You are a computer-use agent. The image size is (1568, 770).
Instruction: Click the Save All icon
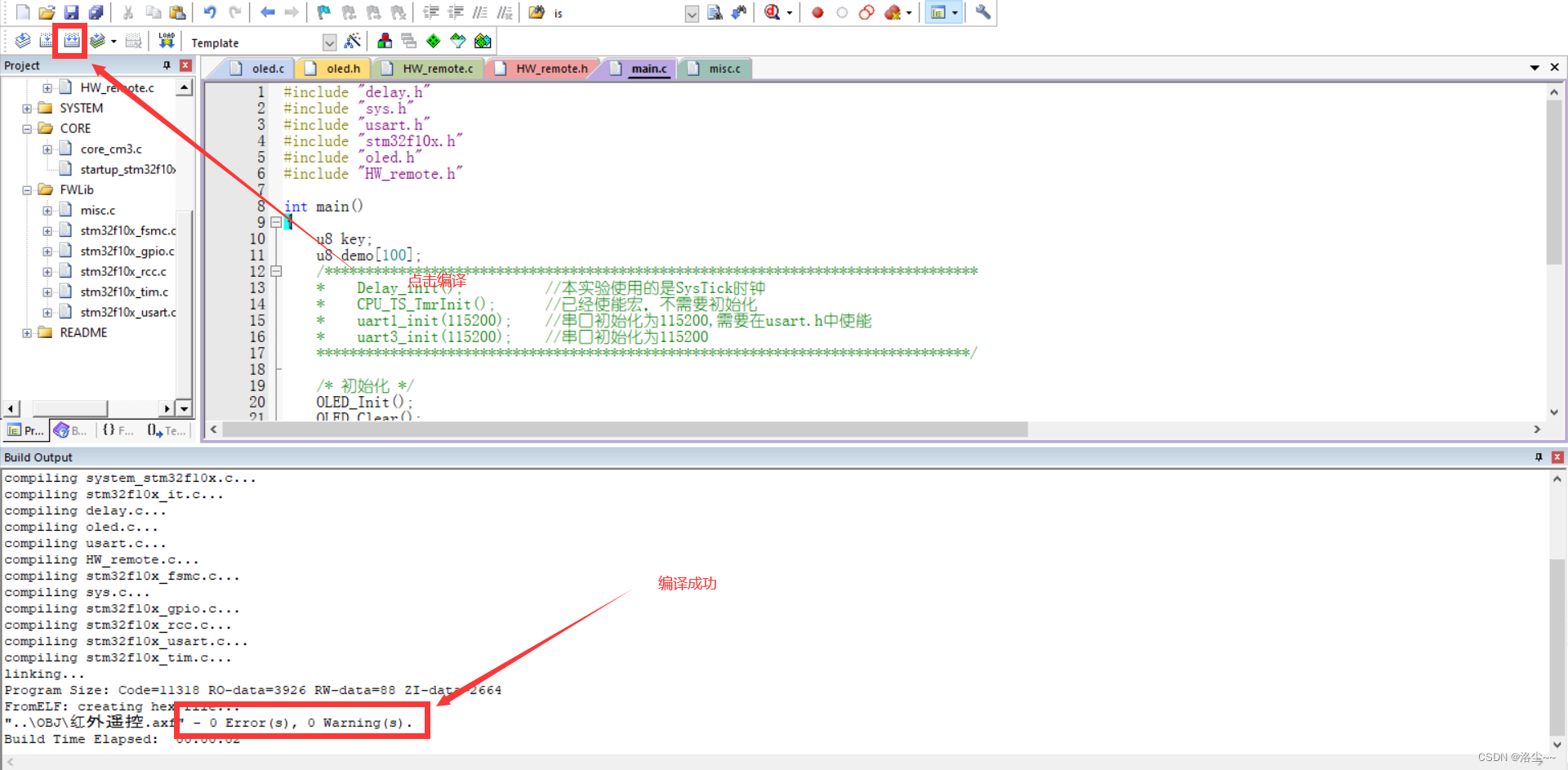(x=96, y=12)
